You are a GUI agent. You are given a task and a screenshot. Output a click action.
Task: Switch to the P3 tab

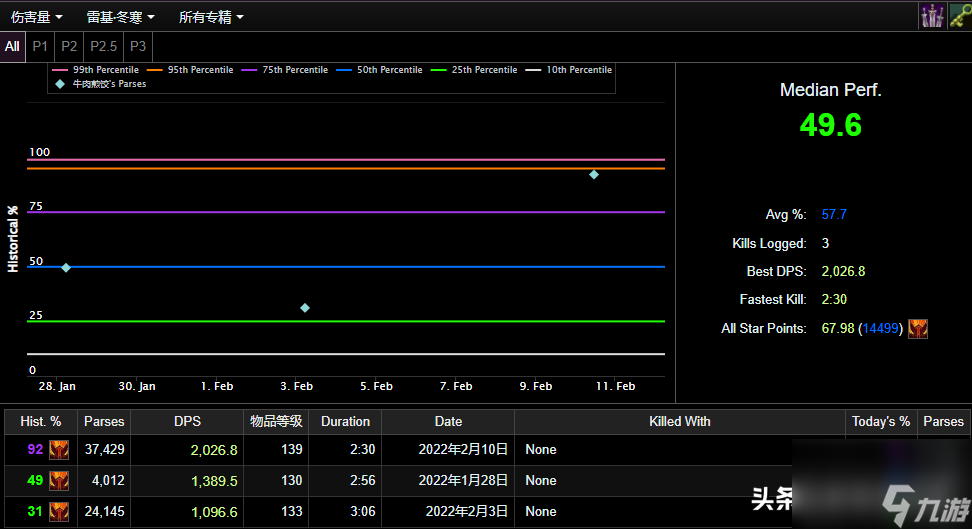pos(138,47)
